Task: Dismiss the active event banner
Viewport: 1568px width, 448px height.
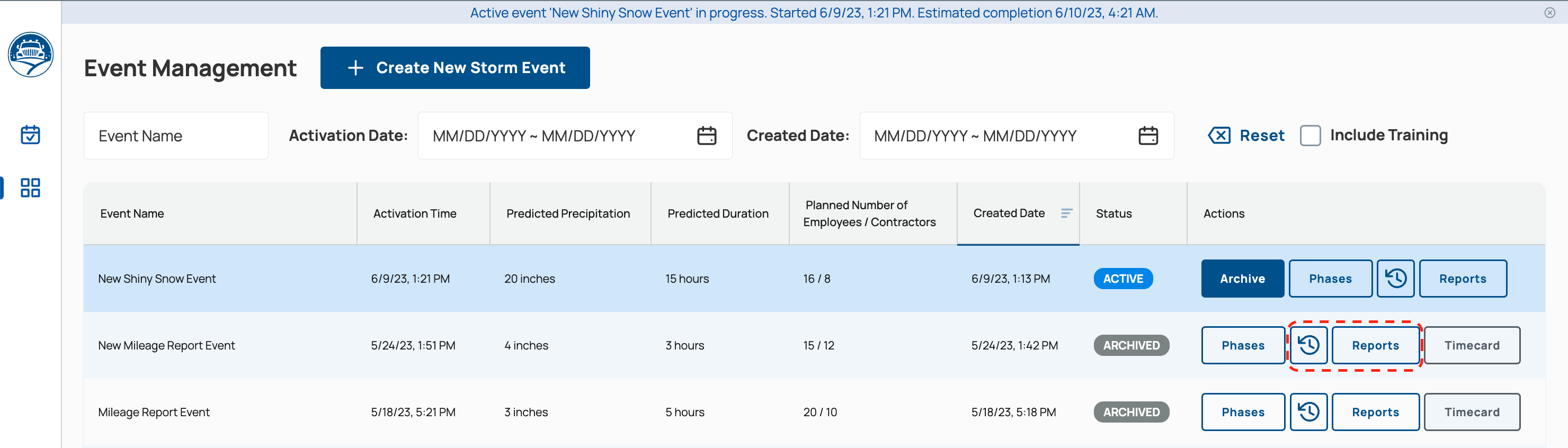Action: 1550,13
